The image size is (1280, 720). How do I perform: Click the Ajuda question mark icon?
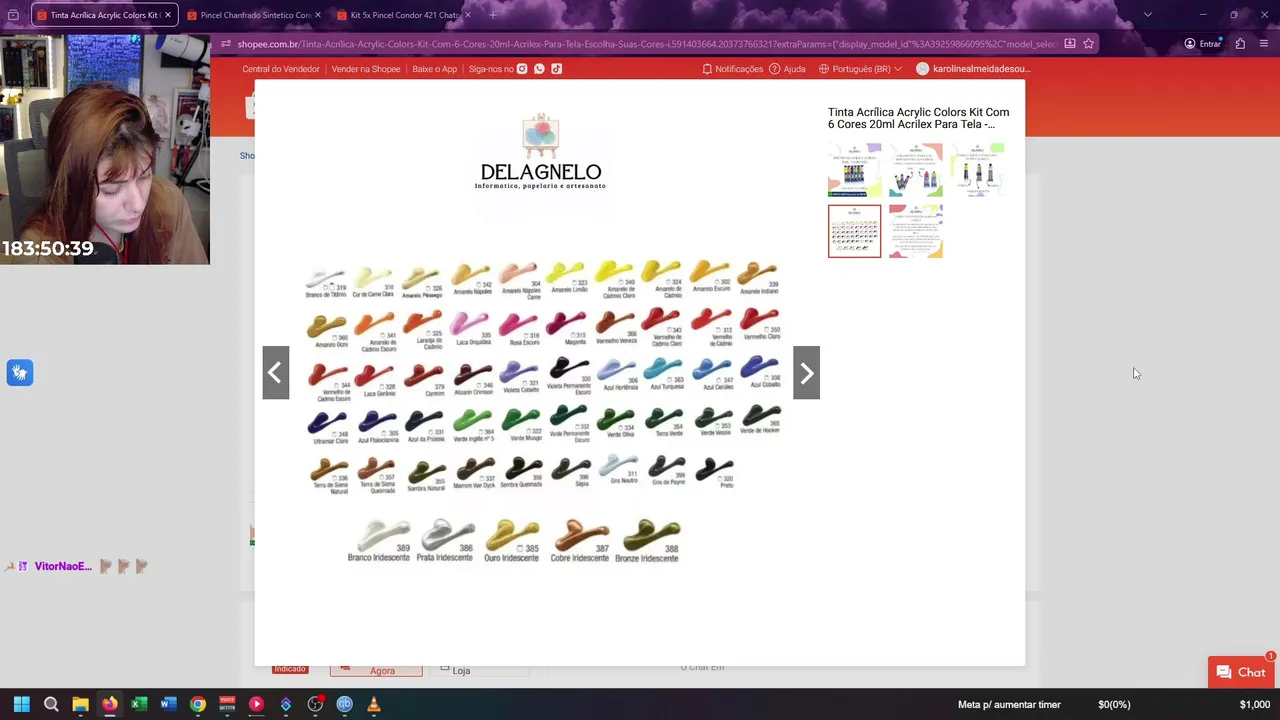[774, 69]
